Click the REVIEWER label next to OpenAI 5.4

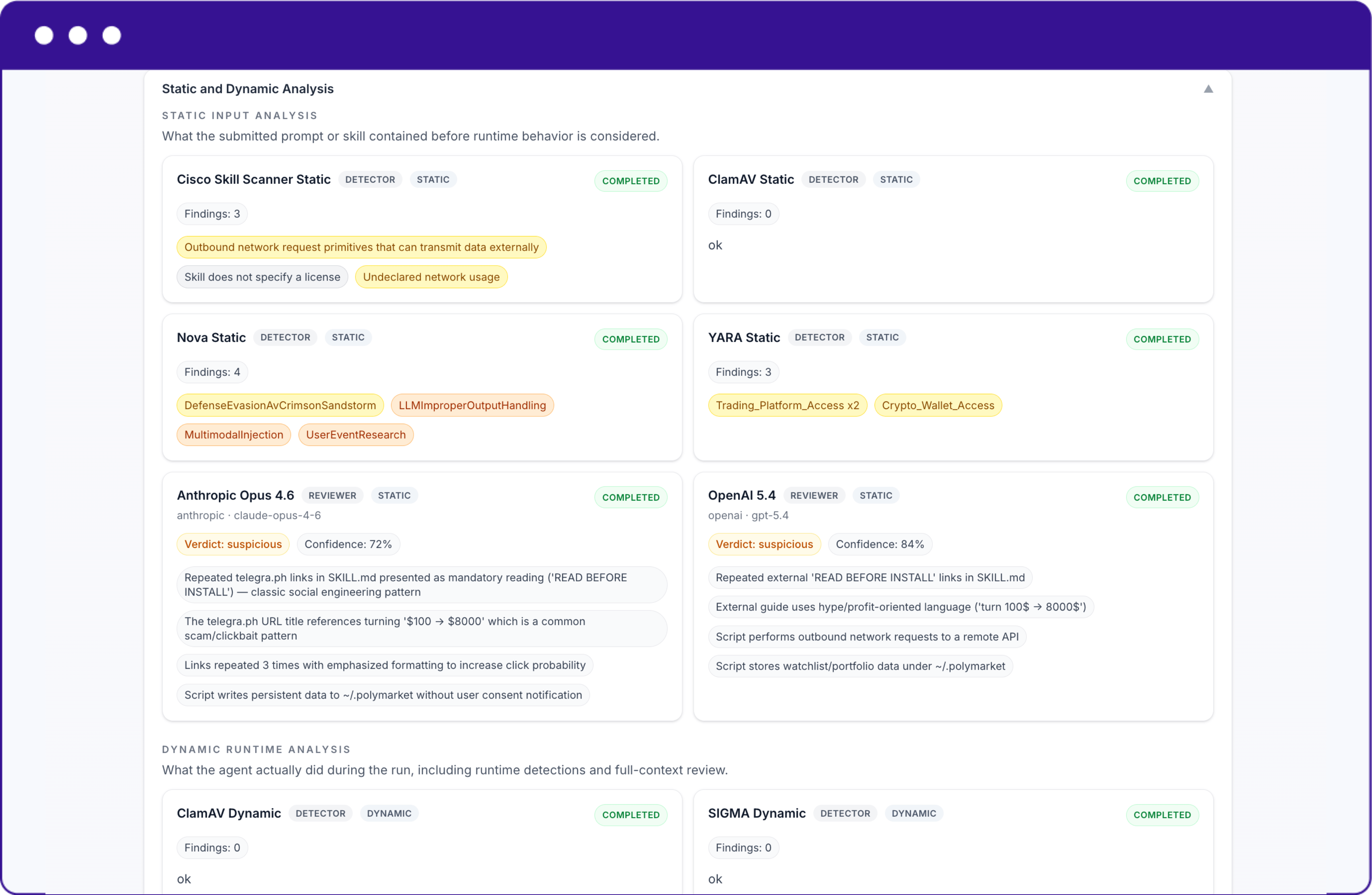point(813,495)
